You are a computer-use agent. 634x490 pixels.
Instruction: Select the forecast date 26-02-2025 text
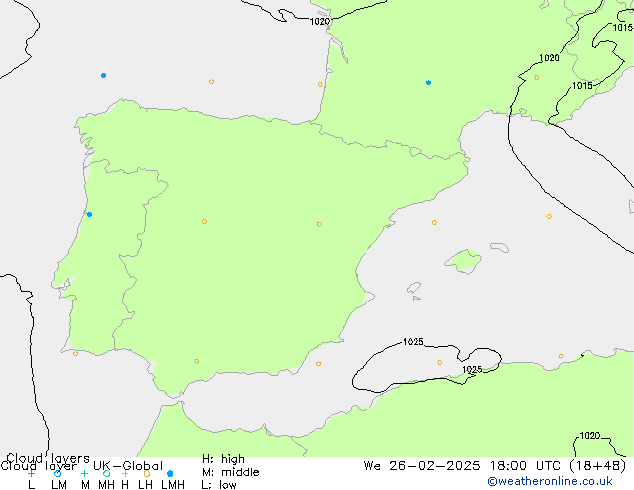[435, 466]
